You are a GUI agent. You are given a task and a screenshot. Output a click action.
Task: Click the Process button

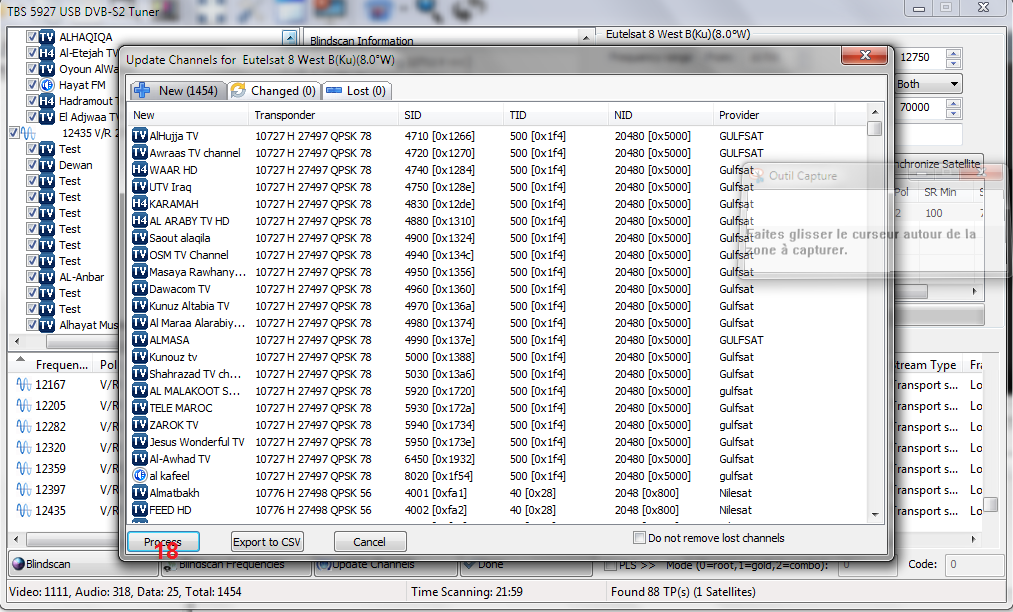(163, 542)
